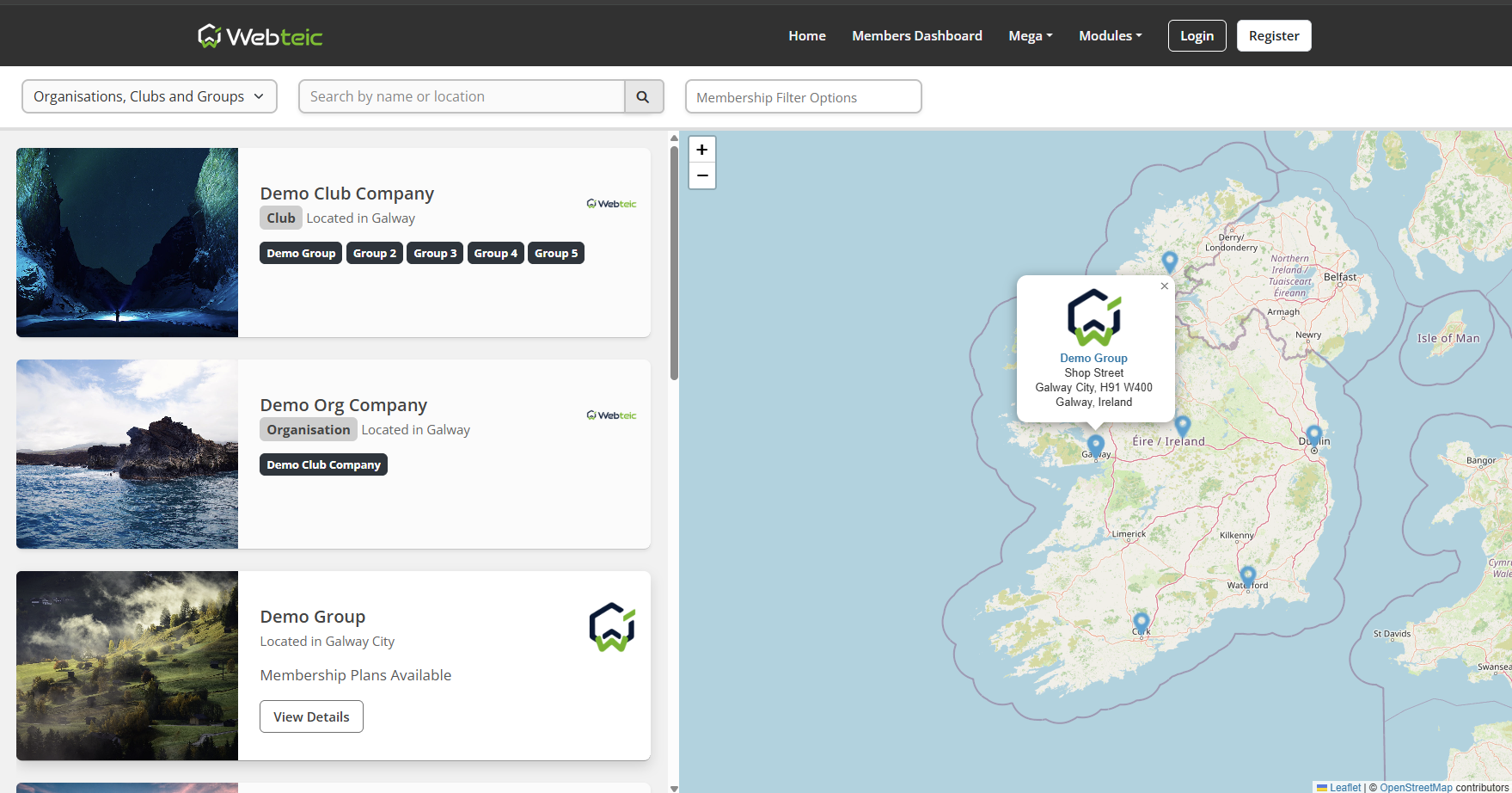
Task: Click the Club type badge
Action: 281,218
